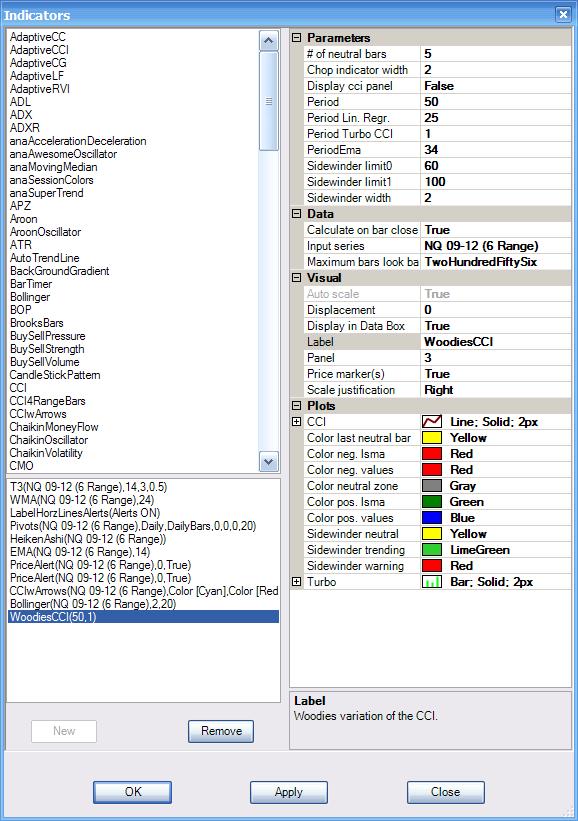Select CMO in the indicator list
Screen dimensions: 578x821
(x=21, y=465)
